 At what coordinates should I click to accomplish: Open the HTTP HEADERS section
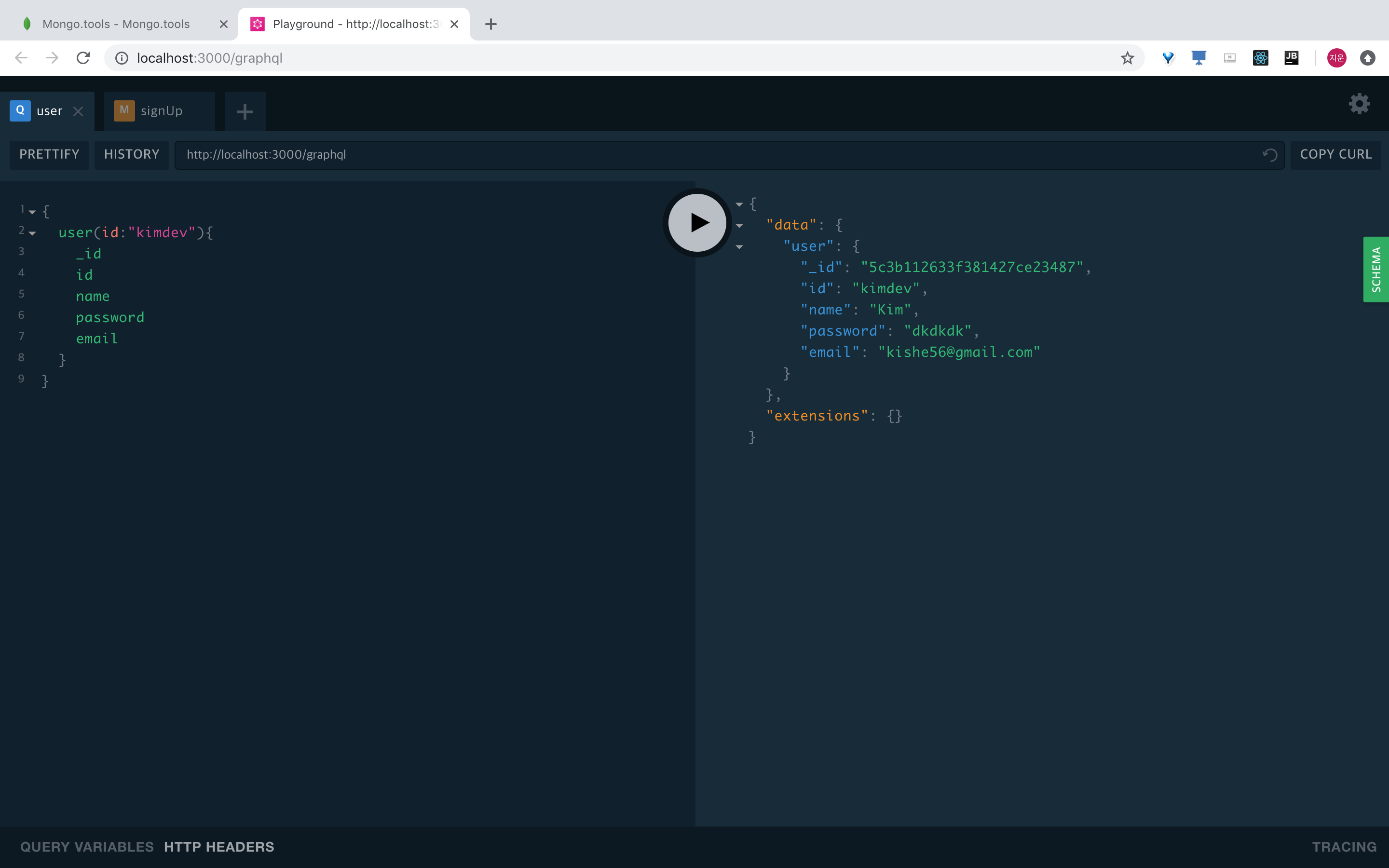click(218, 847)
